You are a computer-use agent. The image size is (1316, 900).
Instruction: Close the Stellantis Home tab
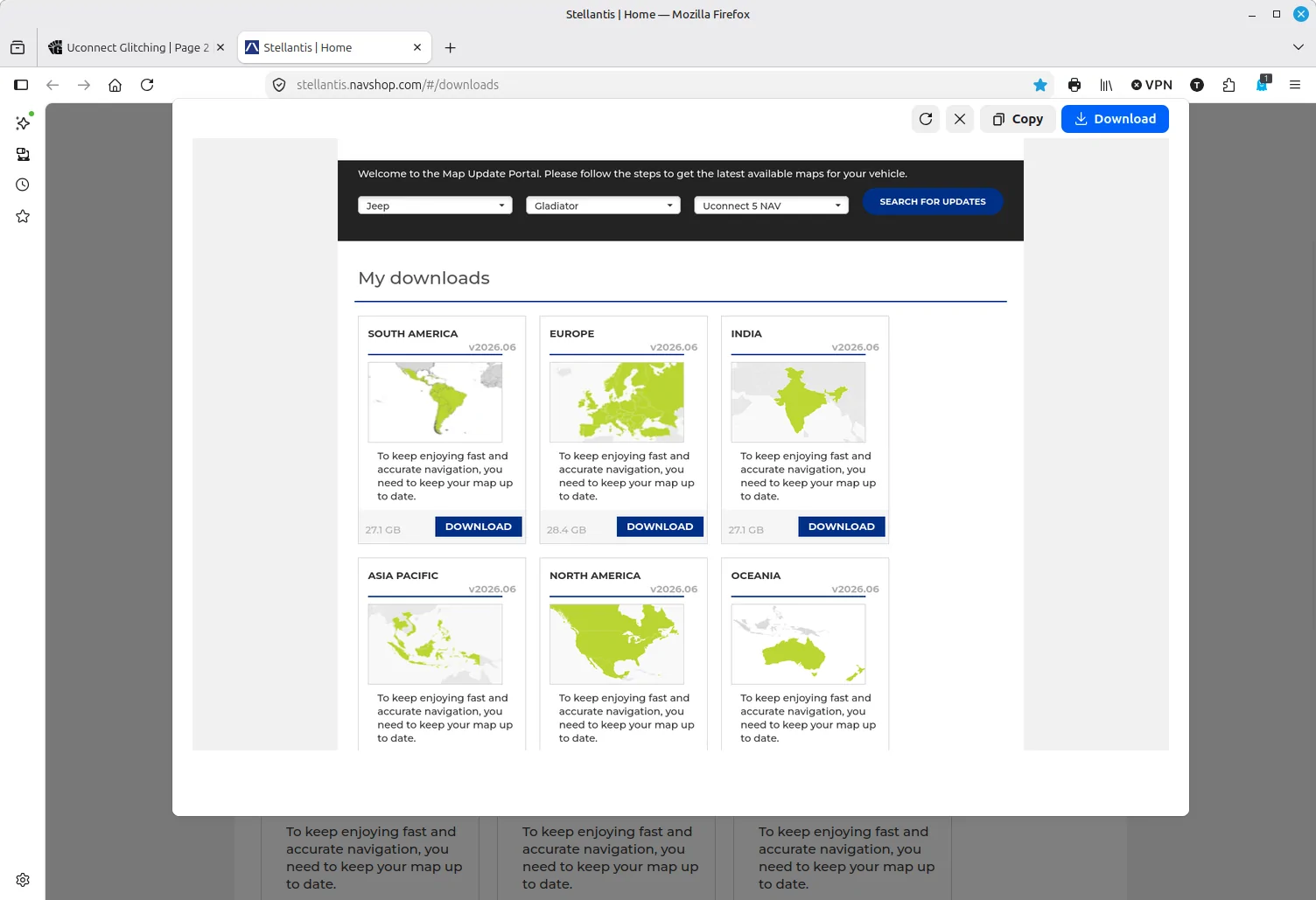(417, 47)
